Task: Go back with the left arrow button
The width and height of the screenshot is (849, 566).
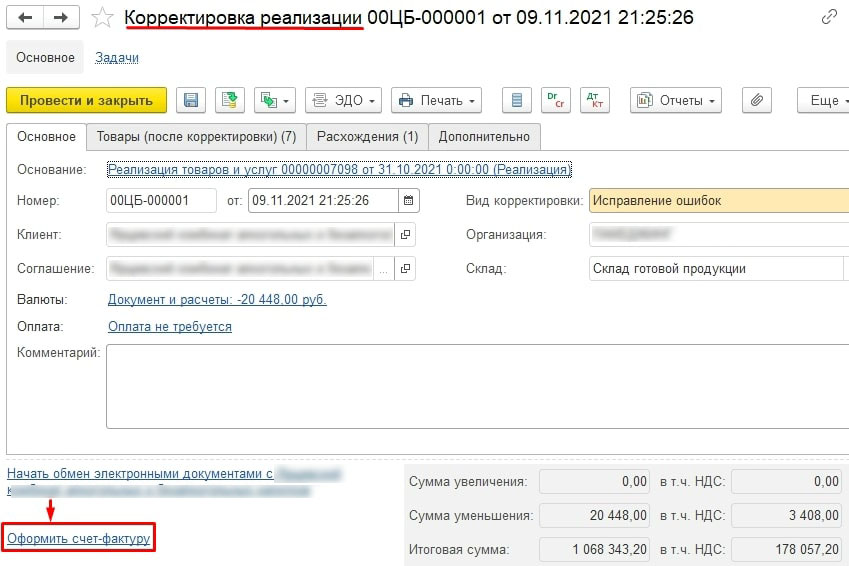Action: (x=25, y=17)
